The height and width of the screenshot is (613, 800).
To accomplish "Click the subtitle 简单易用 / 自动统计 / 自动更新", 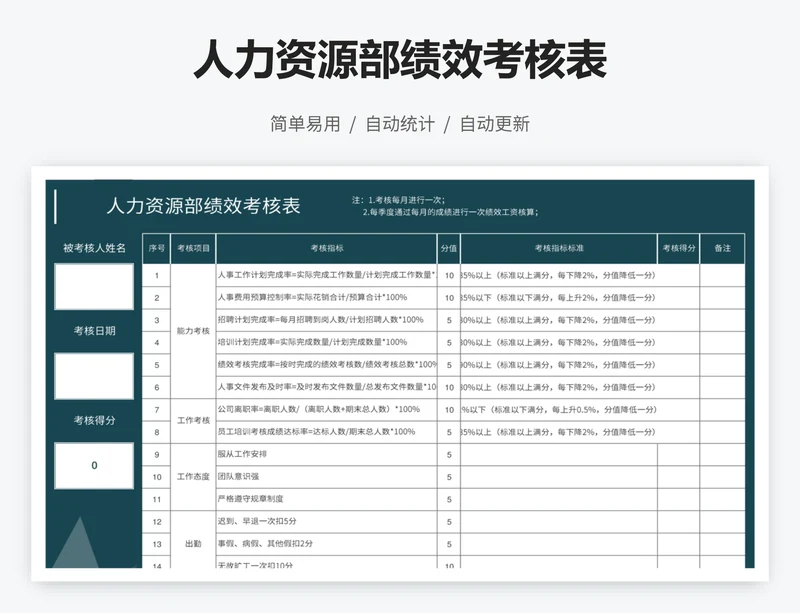I will coord(400,124).
